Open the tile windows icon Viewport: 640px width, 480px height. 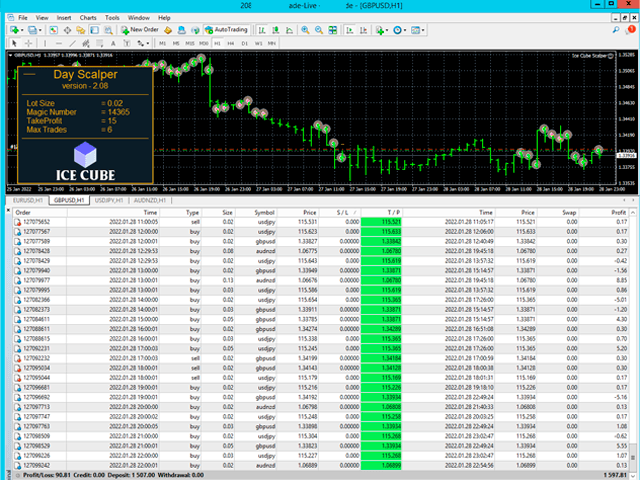click(x=333, y=30)
